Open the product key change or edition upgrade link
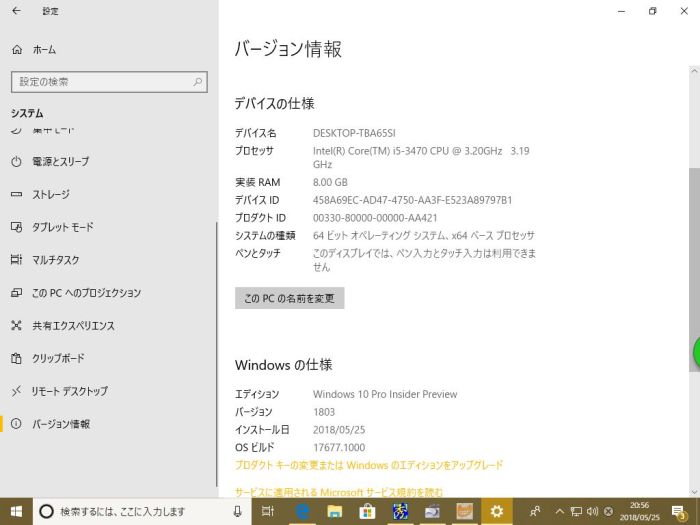Image resolution: width=700 pixels, height=525 pixels. (x=369, y=465)
